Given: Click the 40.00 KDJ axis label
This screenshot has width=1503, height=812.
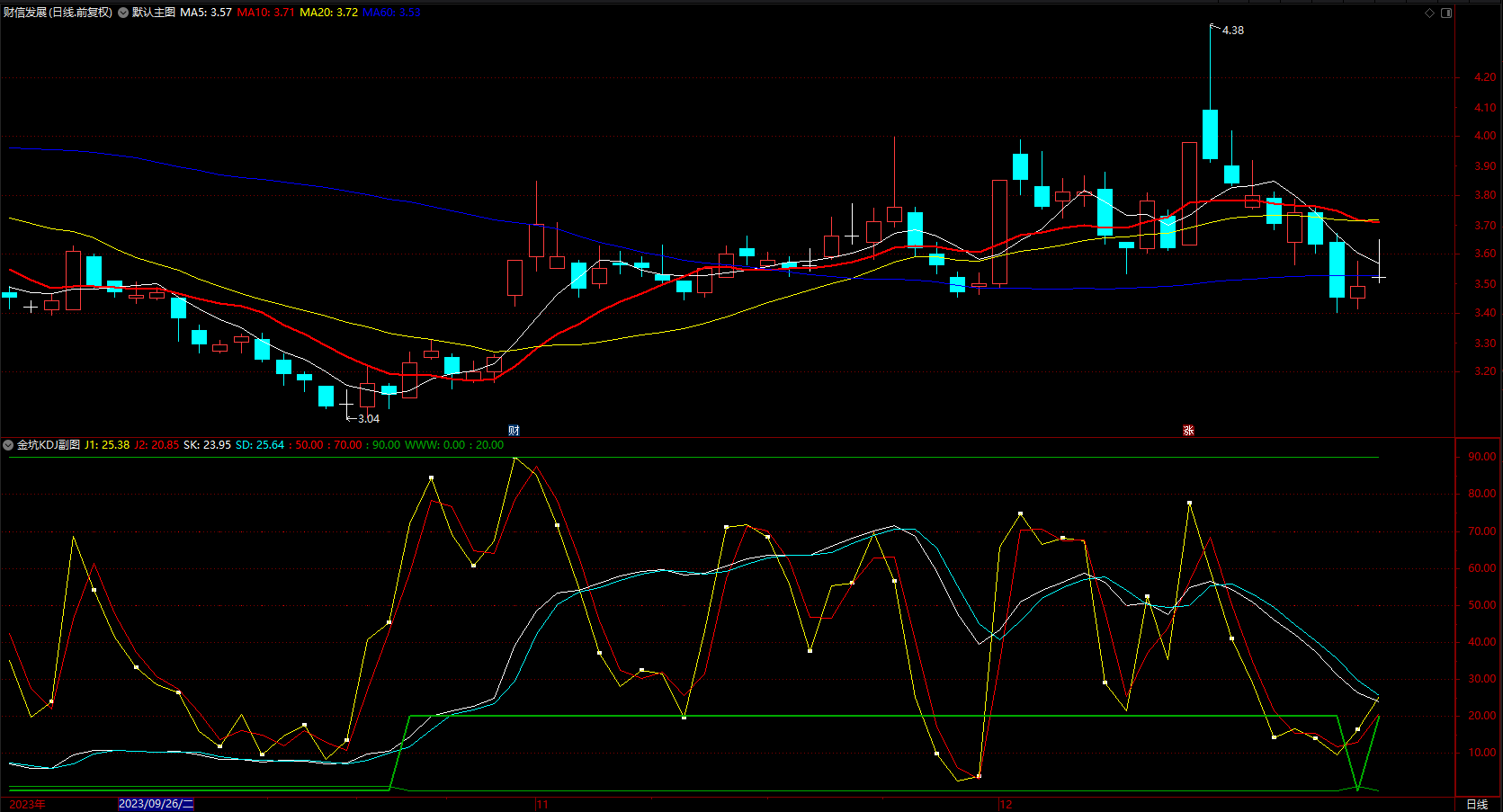Looking at the screenshot, I should pos(1482,642).
